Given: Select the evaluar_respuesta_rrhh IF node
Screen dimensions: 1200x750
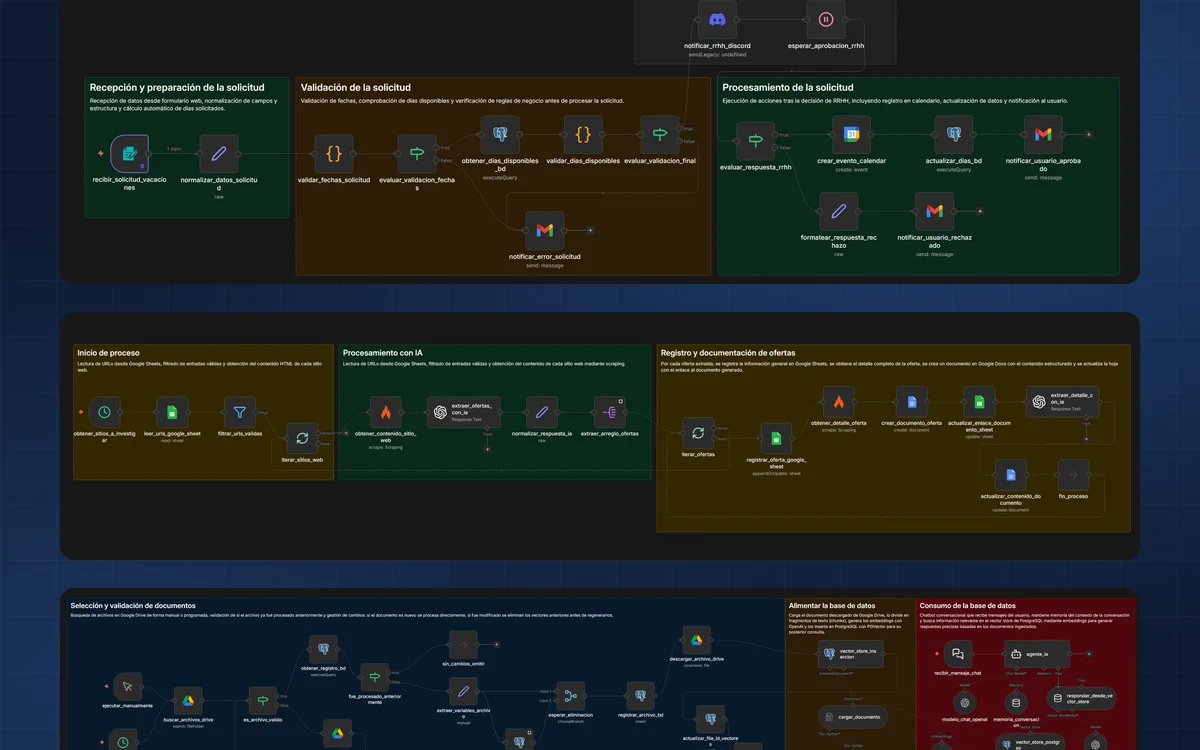Looking at the screenshot, I should [756, 141].
